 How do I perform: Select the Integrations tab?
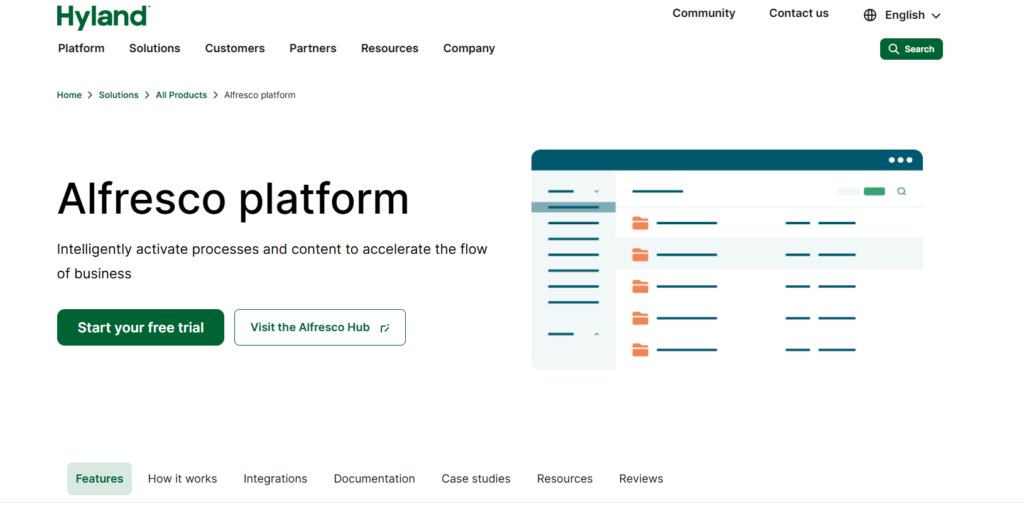click(x=275, y=479)
